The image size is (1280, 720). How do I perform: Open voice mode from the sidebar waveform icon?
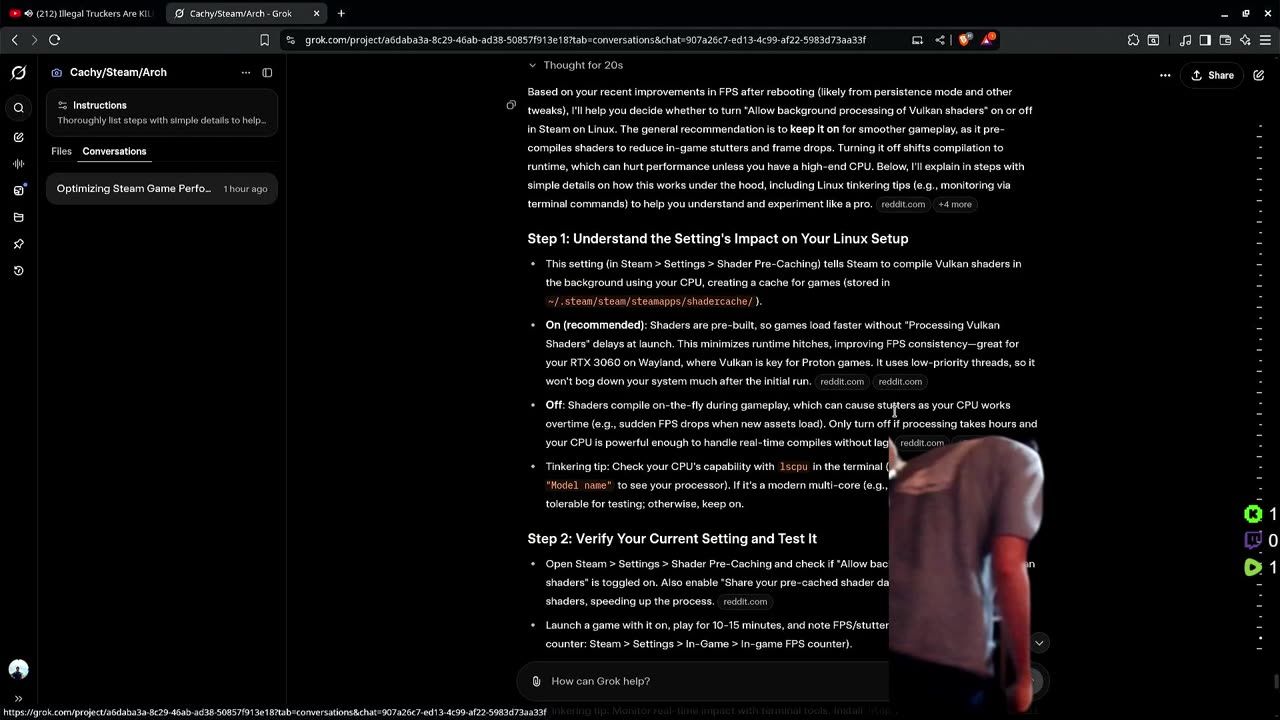[x=18, y=163]
